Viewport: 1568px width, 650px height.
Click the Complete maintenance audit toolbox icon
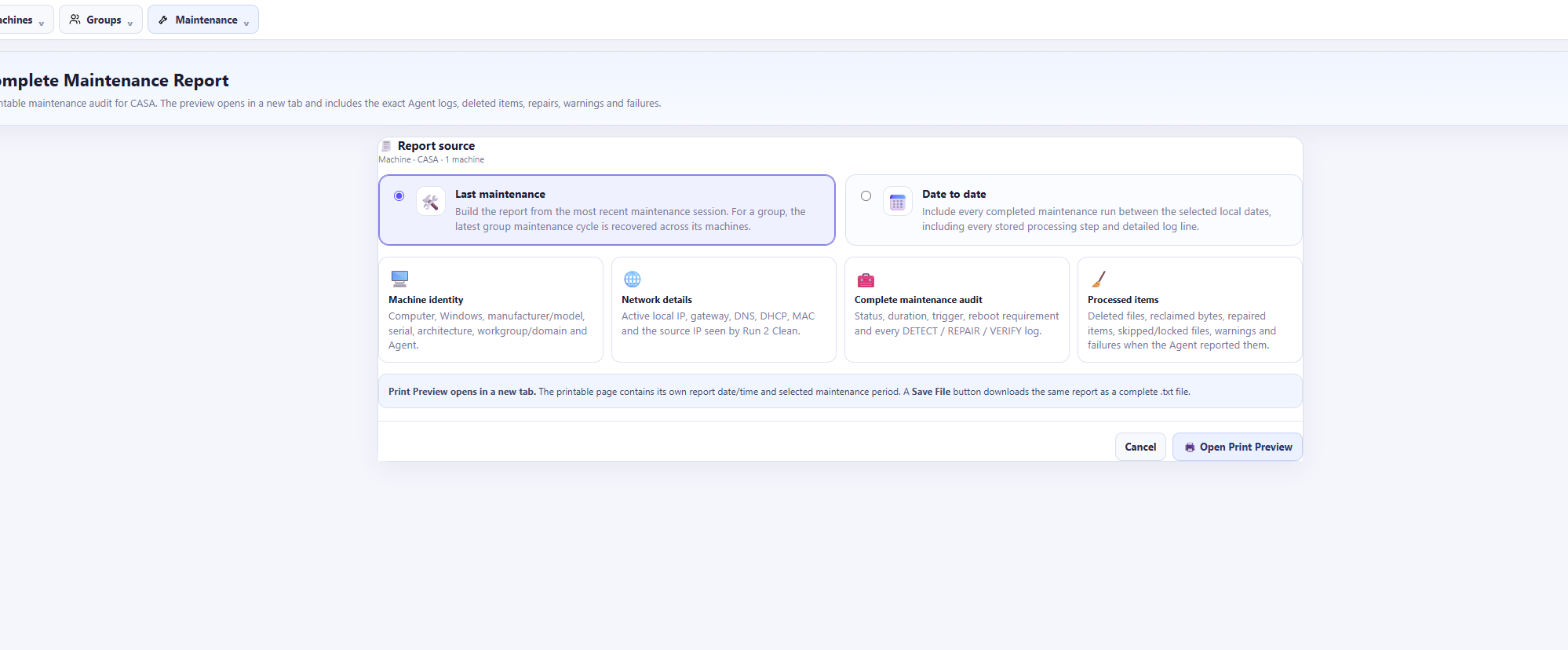coord(866,279)
